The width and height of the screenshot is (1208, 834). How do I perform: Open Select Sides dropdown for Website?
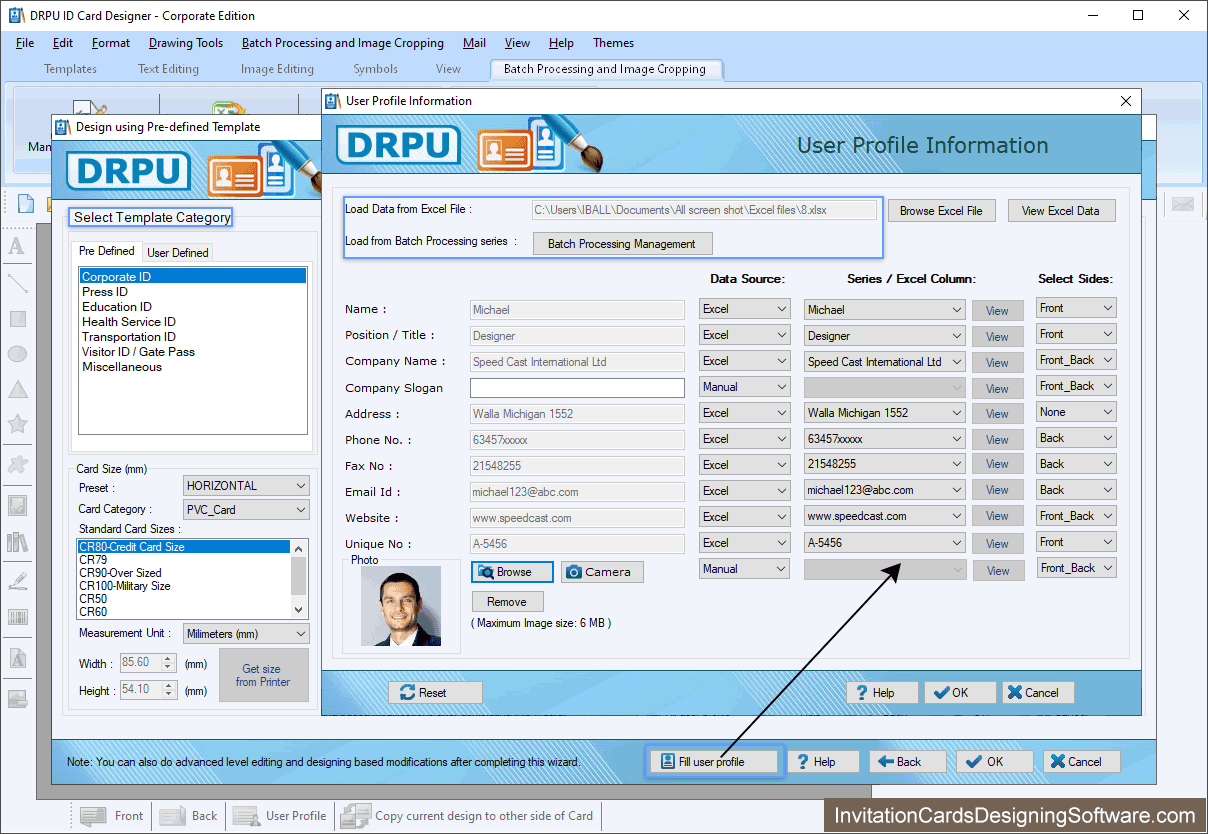point(1076,516)
